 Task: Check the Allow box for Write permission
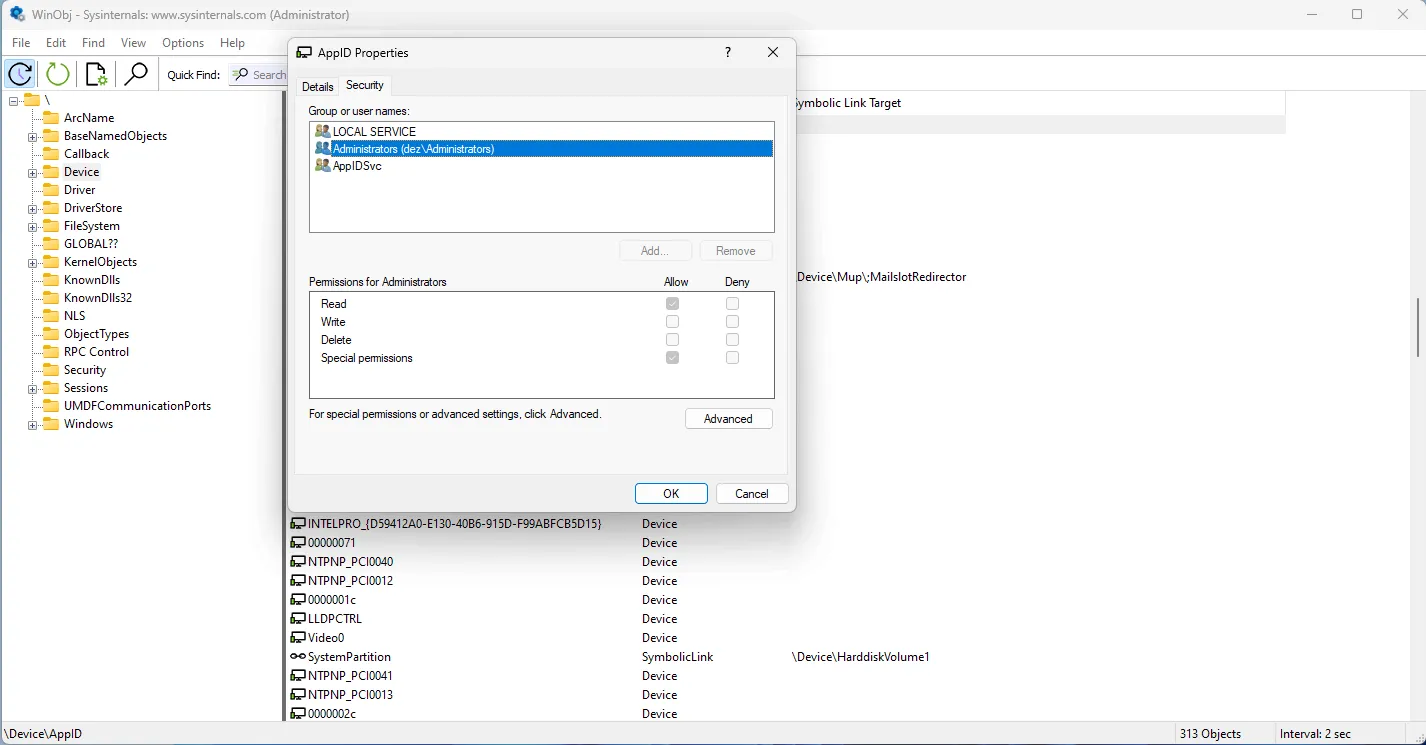click(x=672, y=322)
